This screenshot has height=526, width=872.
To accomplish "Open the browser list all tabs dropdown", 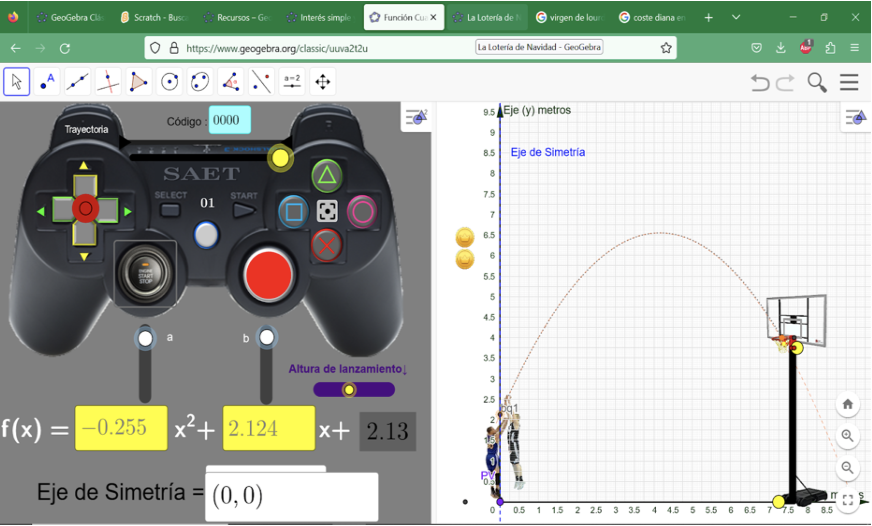I will [737, 17].
